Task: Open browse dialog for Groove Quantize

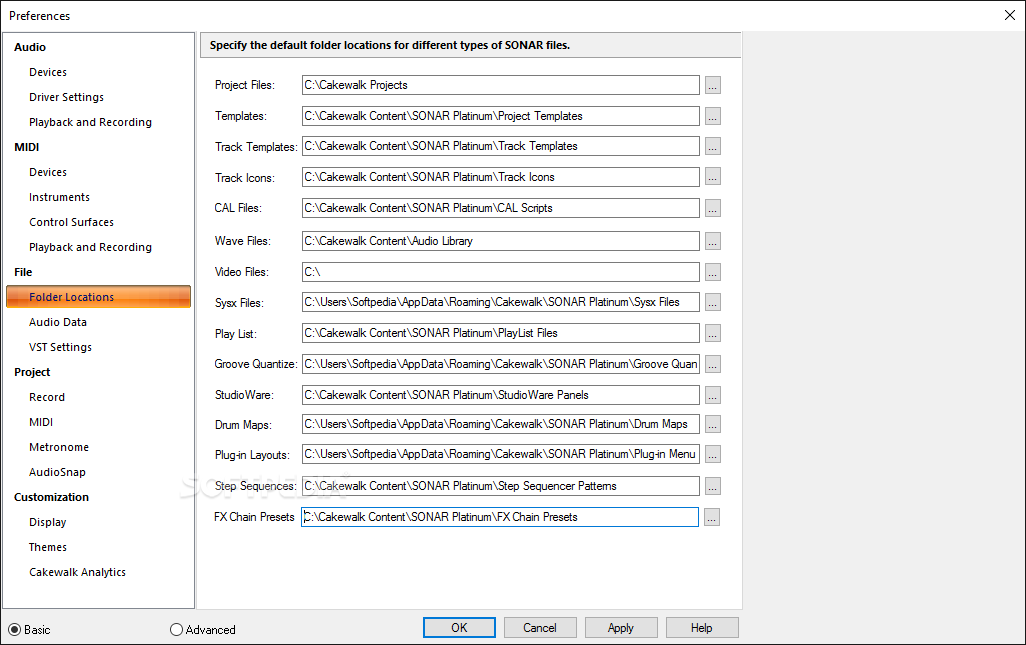Action: pos(713,364)
